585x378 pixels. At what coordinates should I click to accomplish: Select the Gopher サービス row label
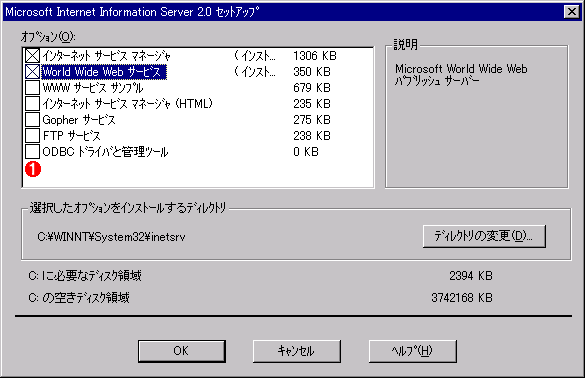79,120
